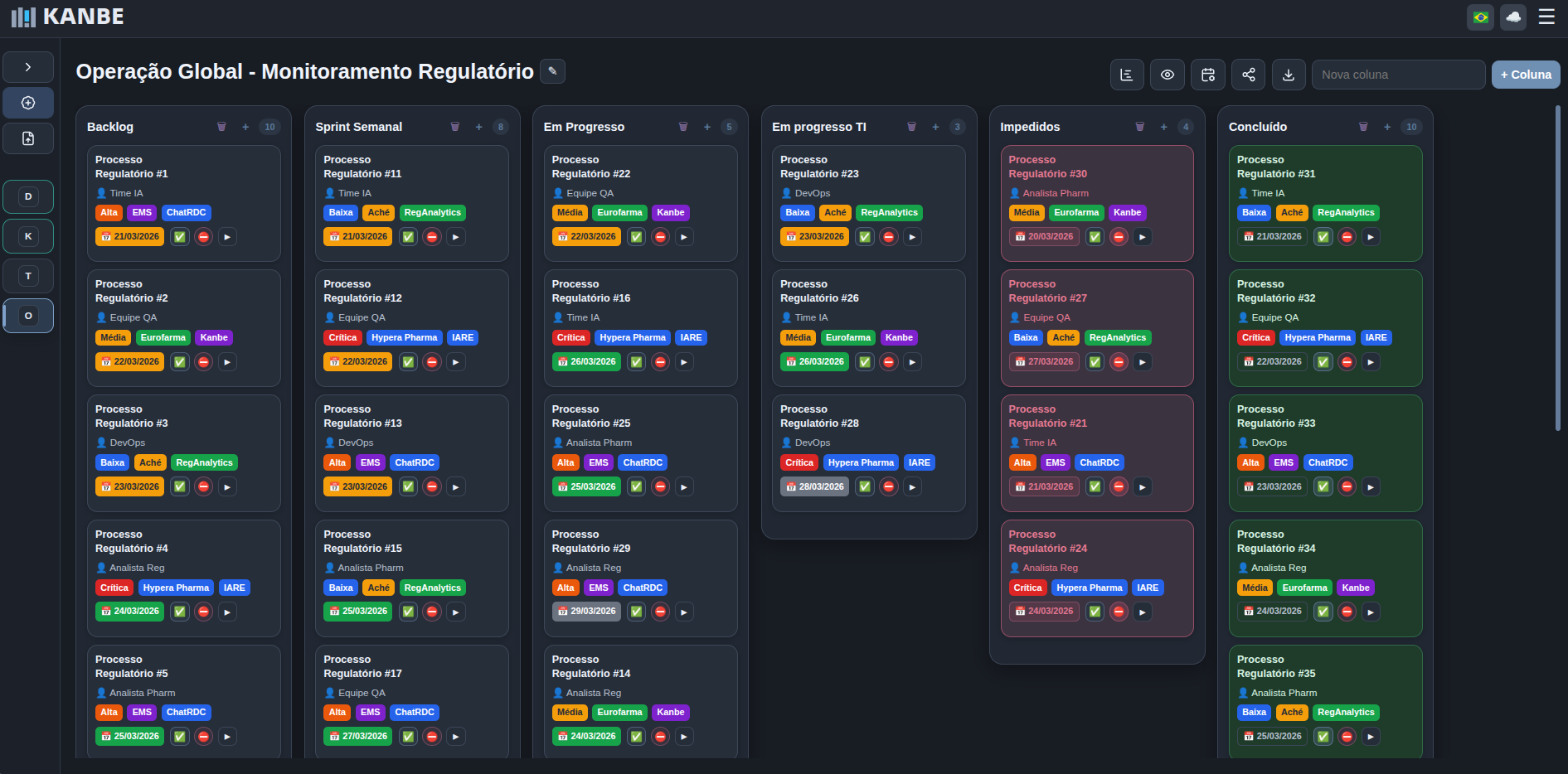Open the hamburger menu top right

click(1546, 17)
